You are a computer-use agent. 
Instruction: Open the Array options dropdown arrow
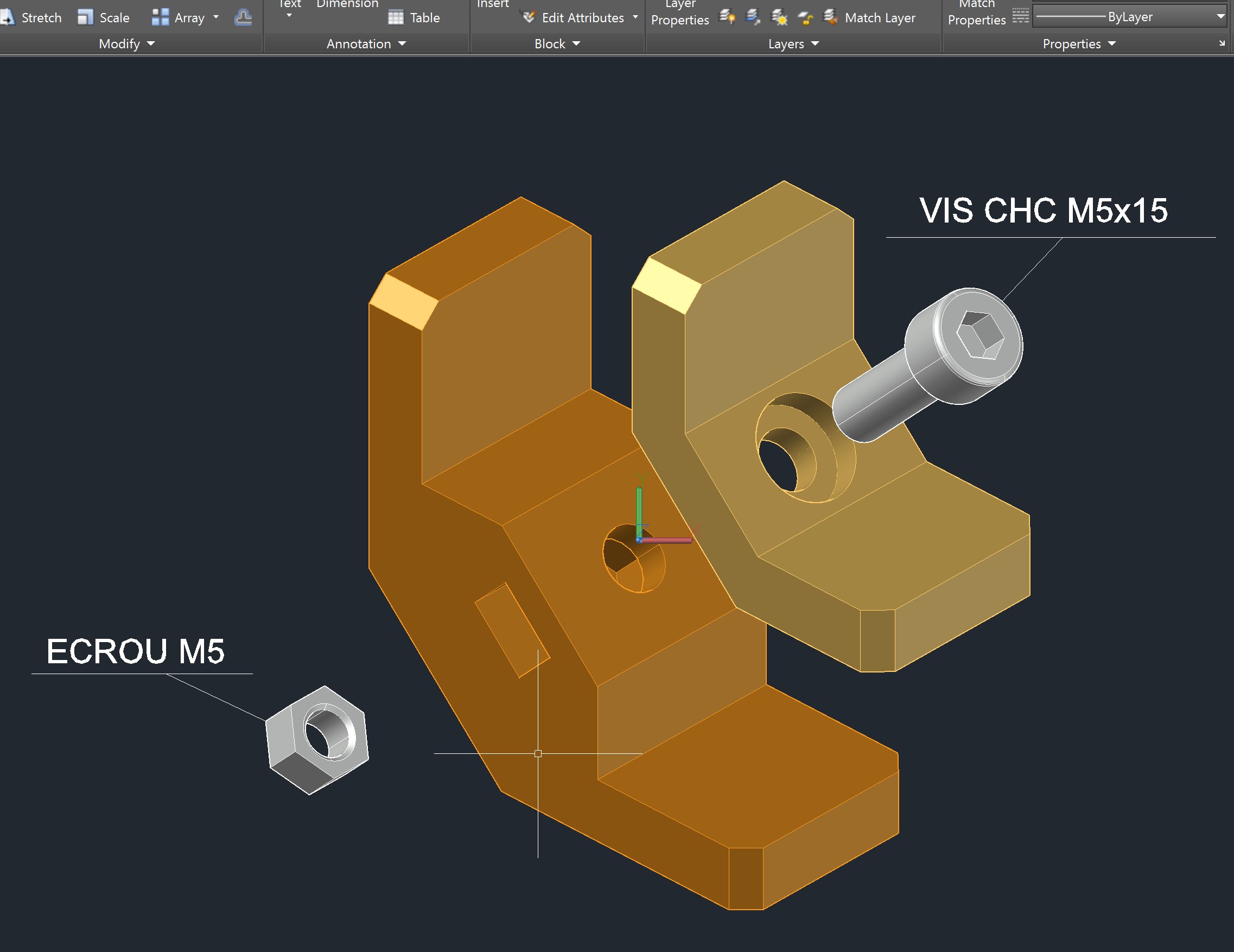[x=217, y=17]
